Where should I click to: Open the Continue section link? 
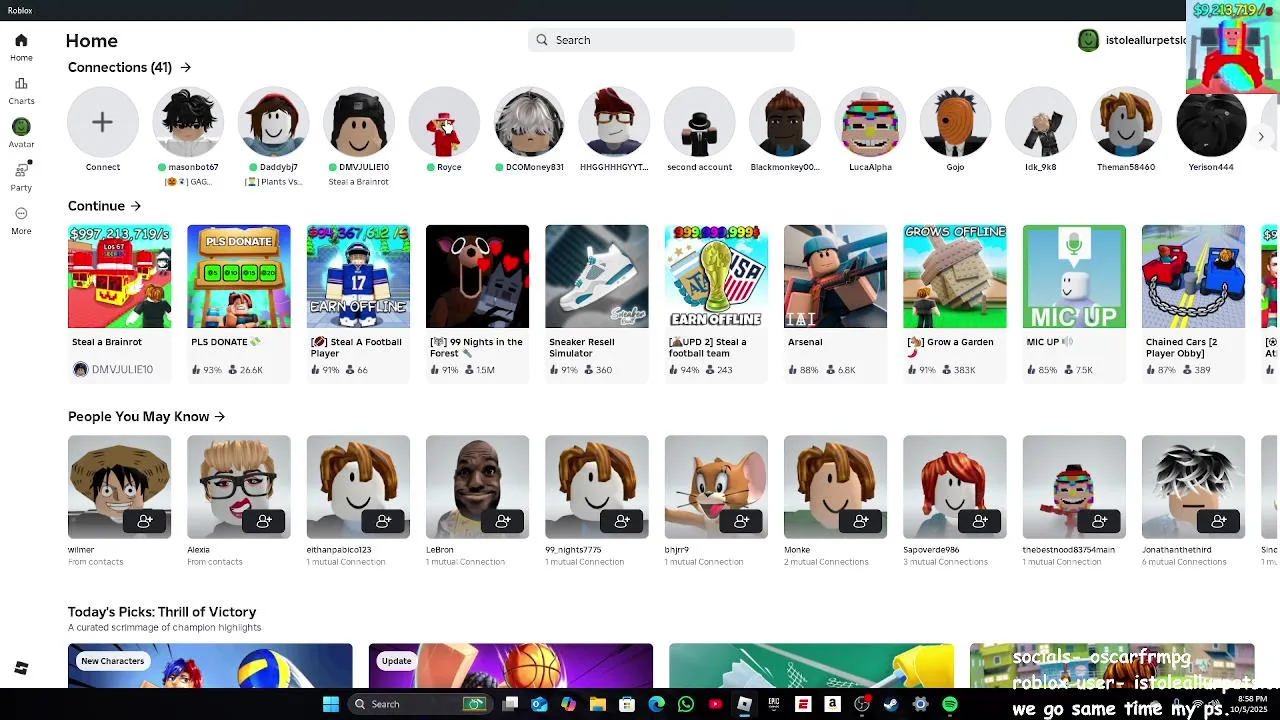[104, 206]
